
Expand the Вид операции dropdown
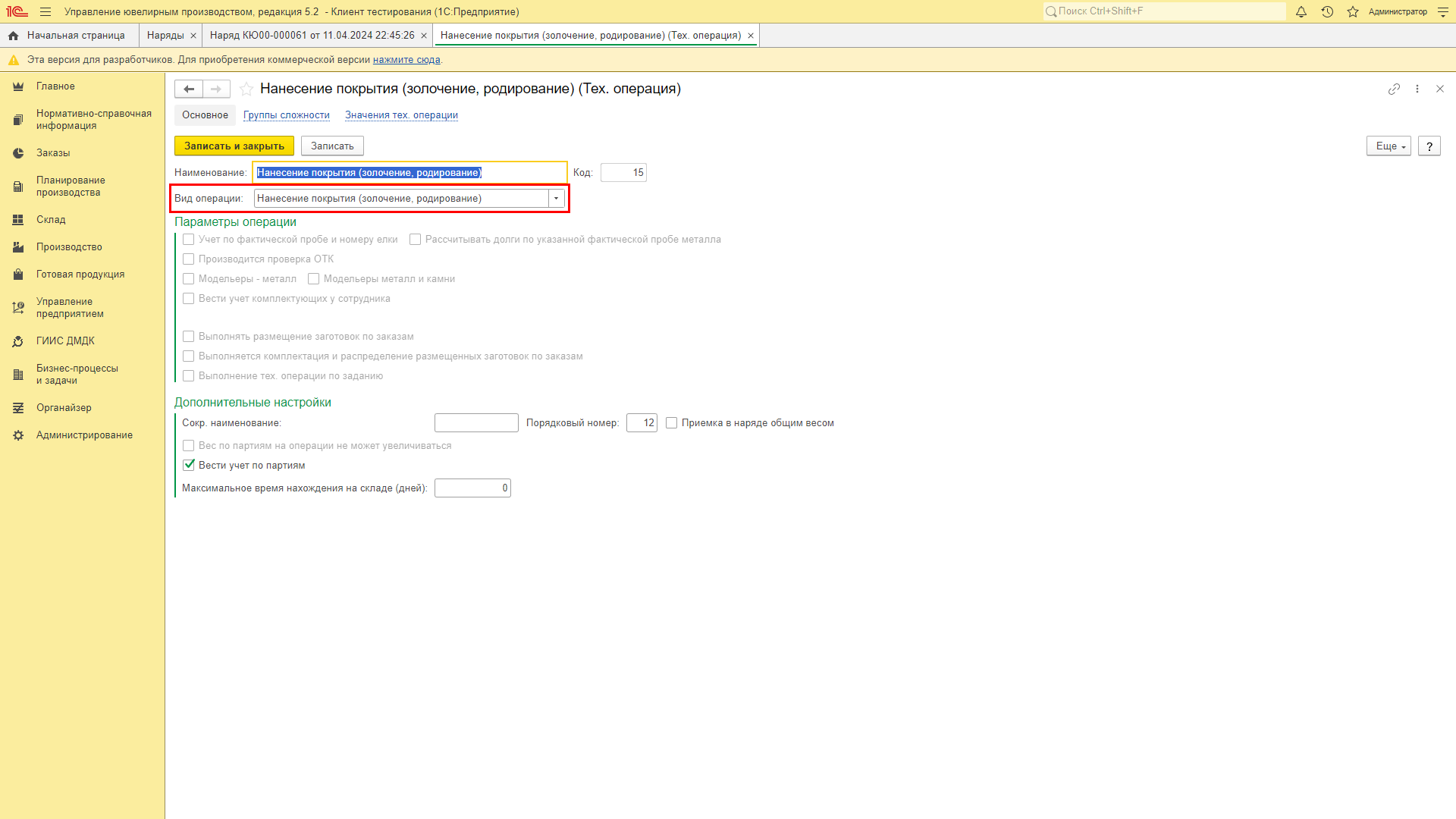(556, 198)
